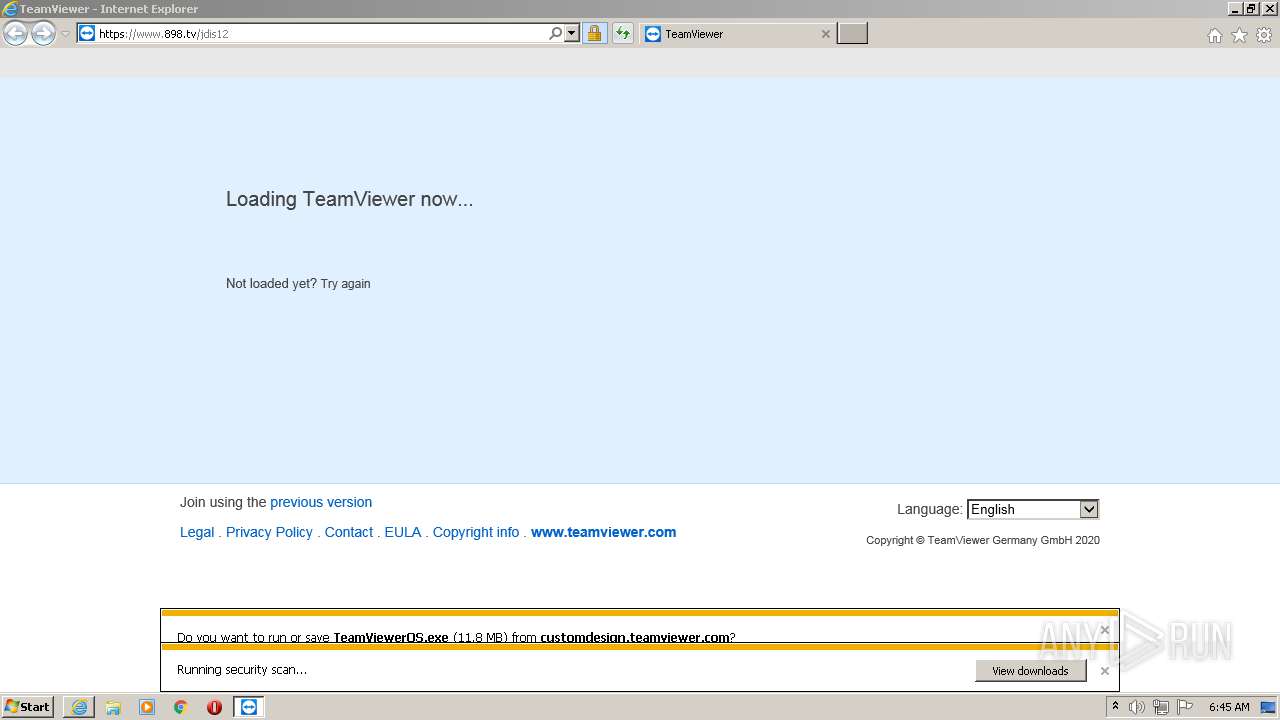Viewport: 1280px width, 720px height.
Task: Open the Windows Start menu
Action: [x=28, y=707]
